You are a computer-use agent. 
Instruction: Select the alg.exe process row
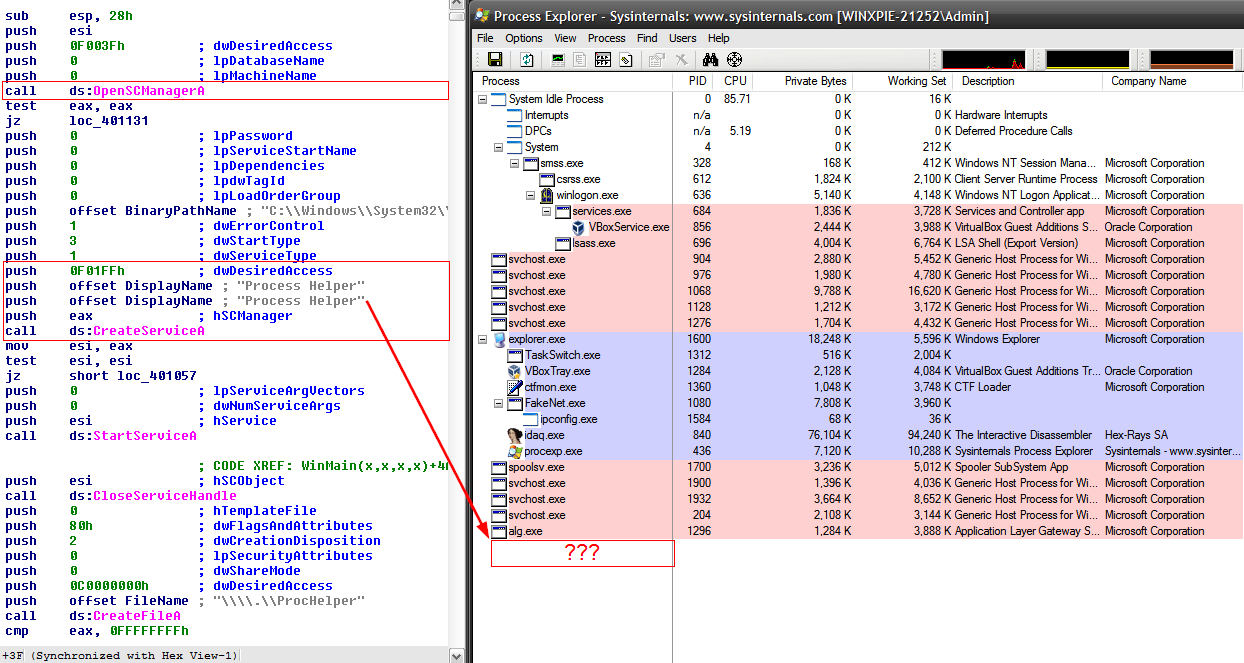click(x=525, y=531)
